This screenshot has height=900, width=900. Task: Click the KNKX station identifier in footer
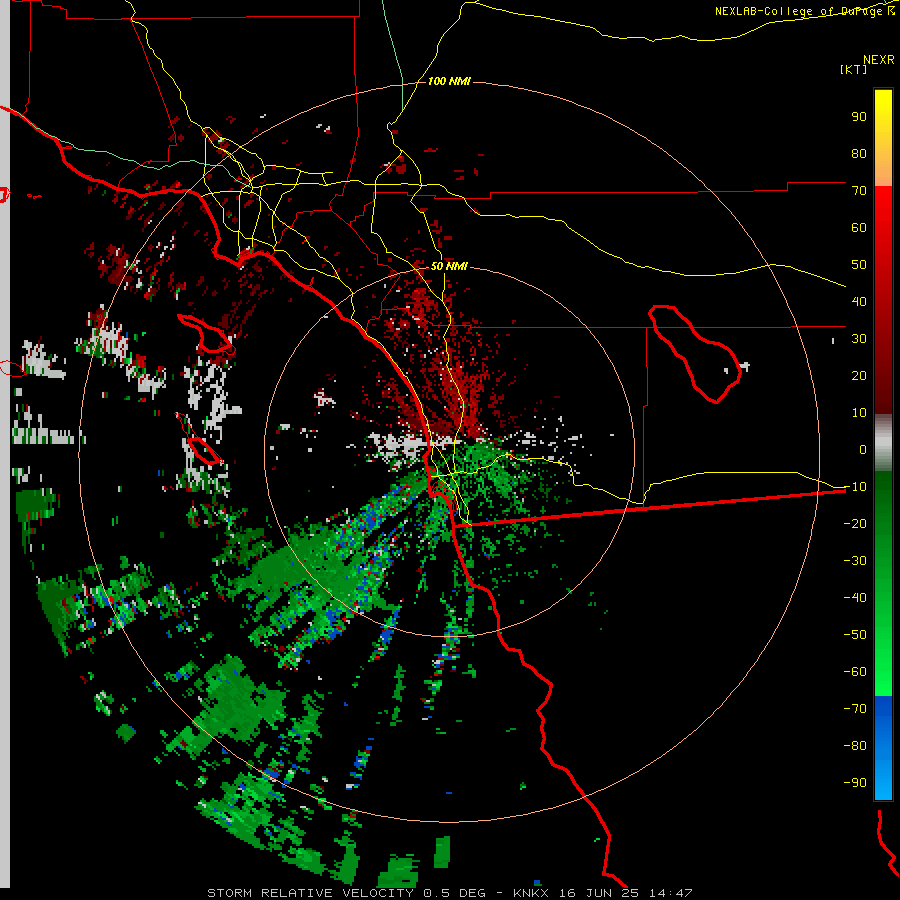pos(532,893)
